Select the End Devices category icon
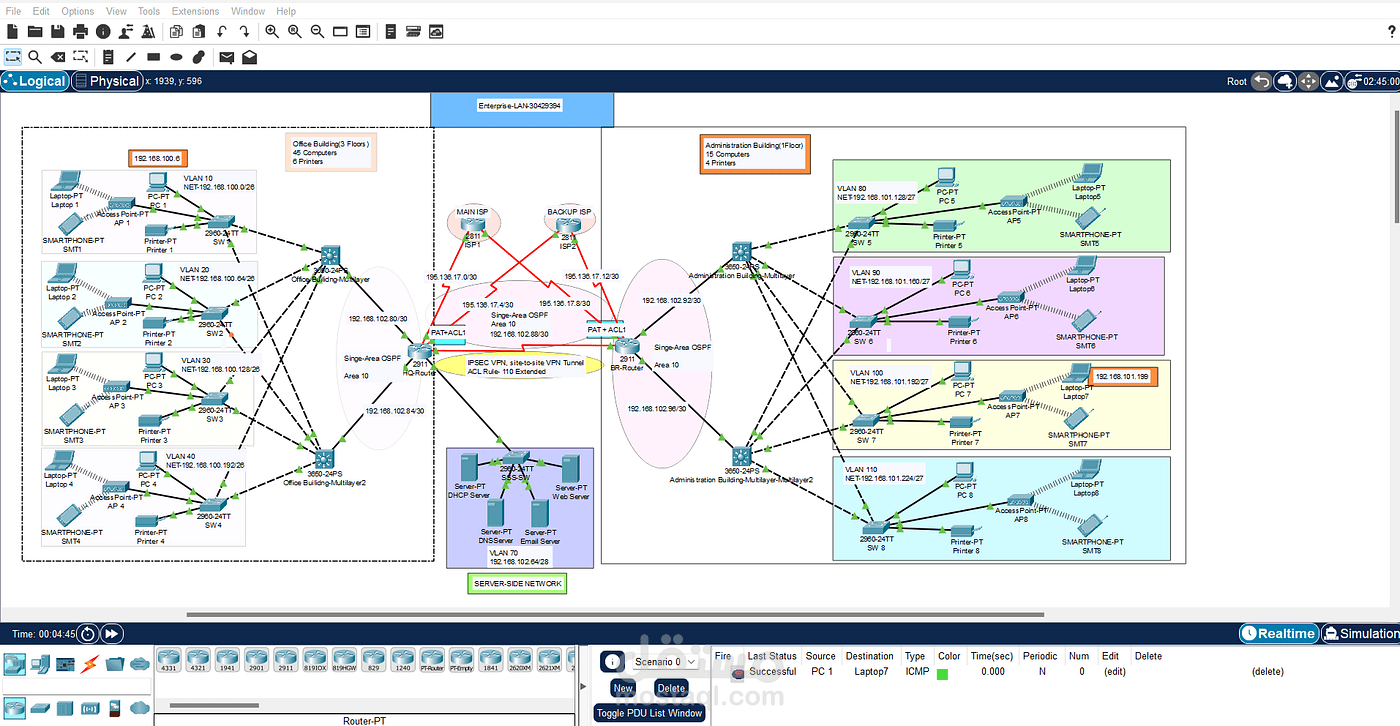This screenshot has width=1400, height=726. coord(38,663)
